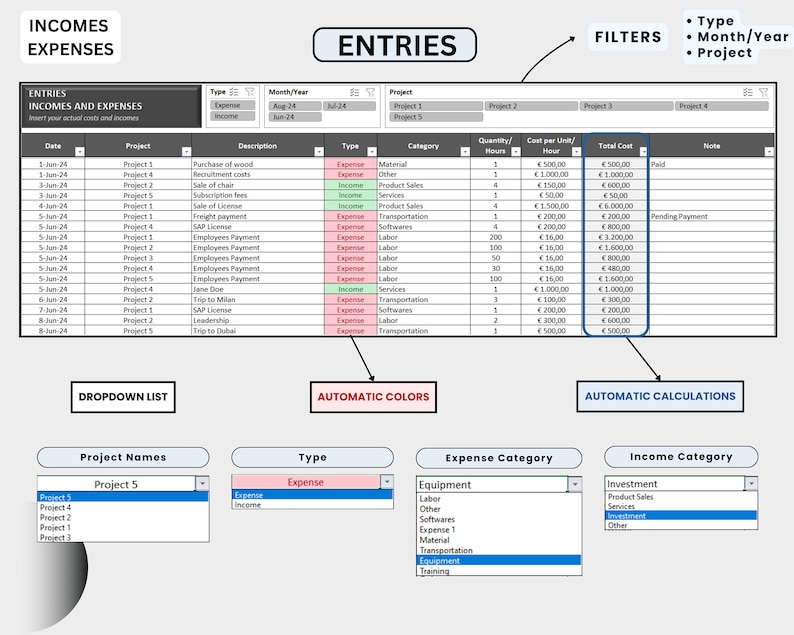Select 'Recruitment costs' description cell

[258, 174]
